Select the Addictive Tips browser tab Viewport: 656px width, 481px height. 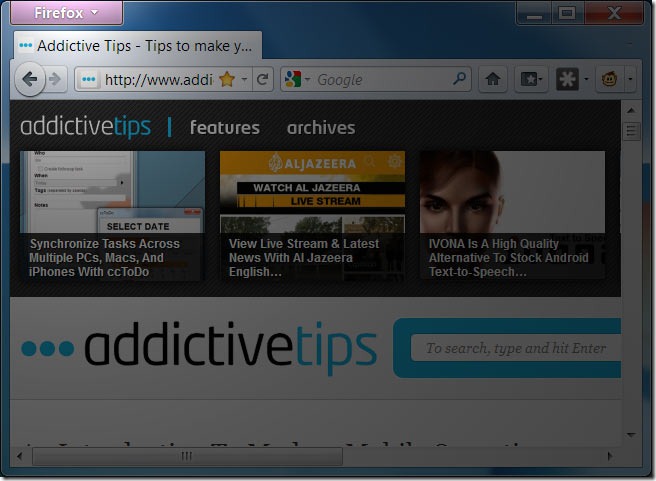(x=138, y=45)
